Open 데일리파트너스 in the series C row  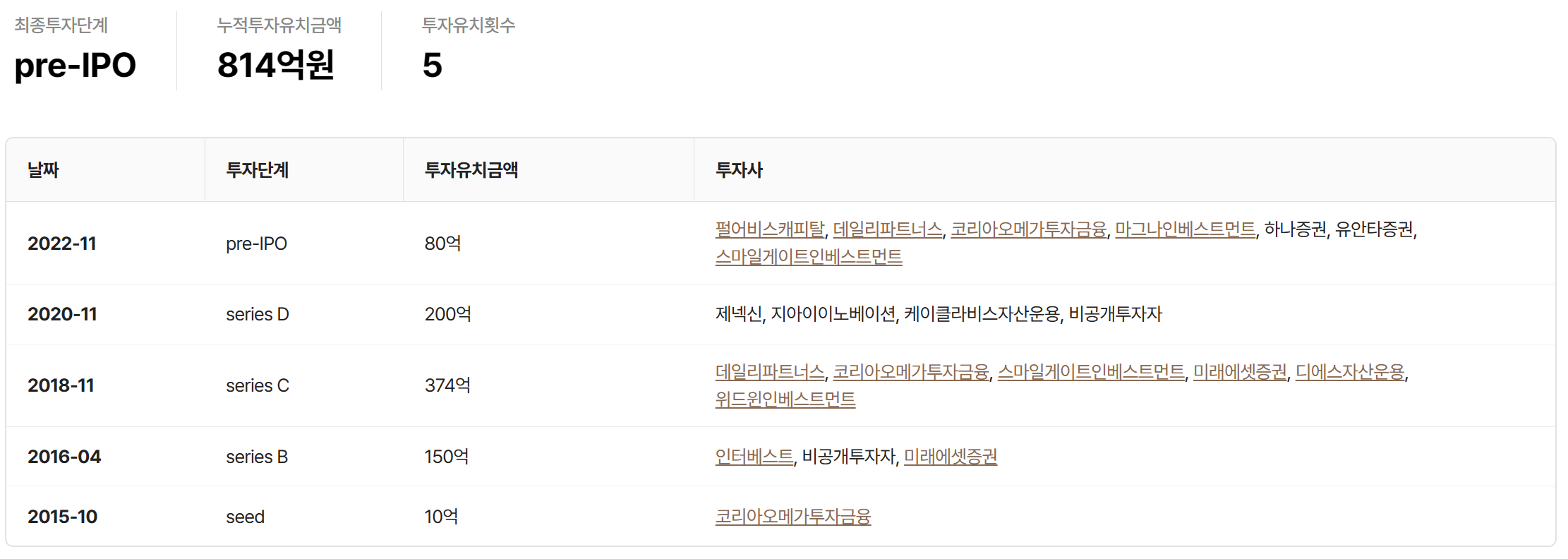tap(769, 372)
